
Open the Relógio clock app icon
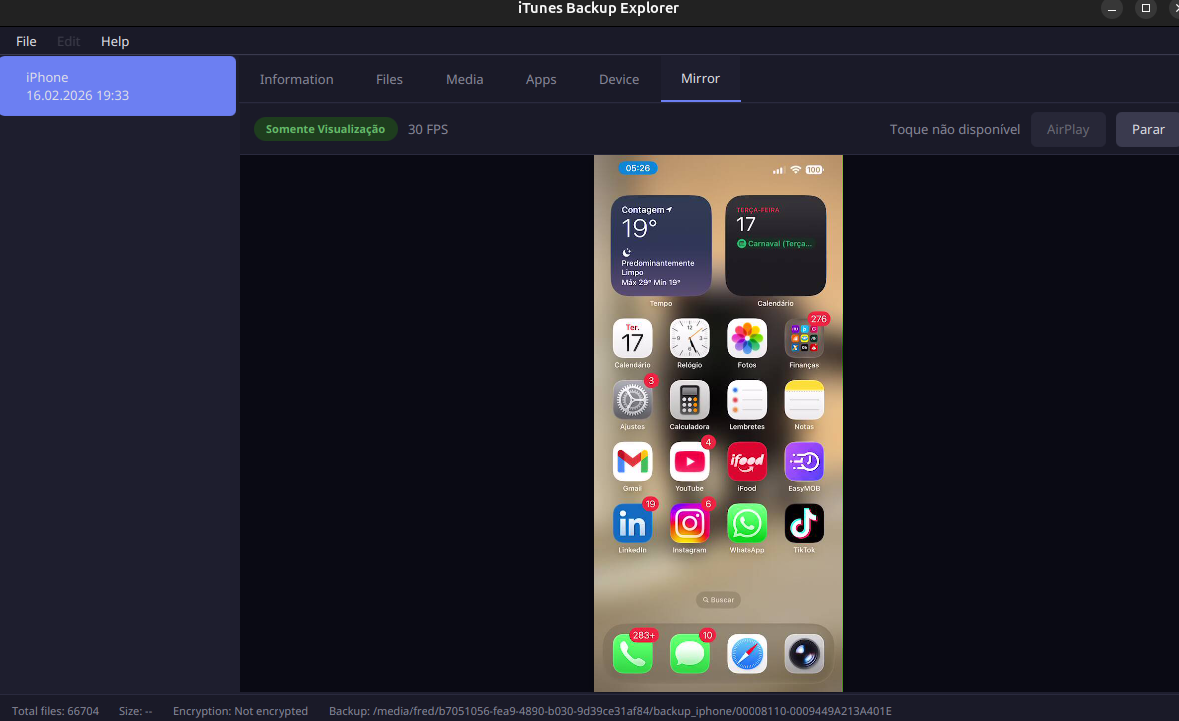coord(690,338)
